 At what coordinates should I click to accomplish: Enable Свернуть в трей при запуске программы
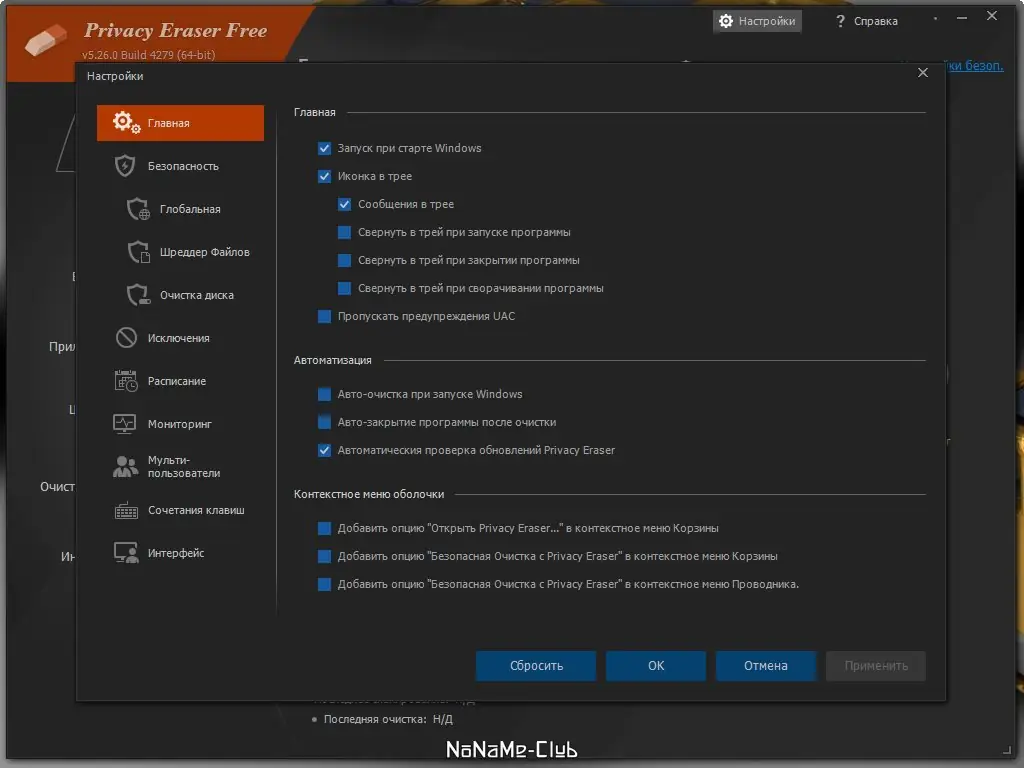pyautogui.click(x=345, y=232)
